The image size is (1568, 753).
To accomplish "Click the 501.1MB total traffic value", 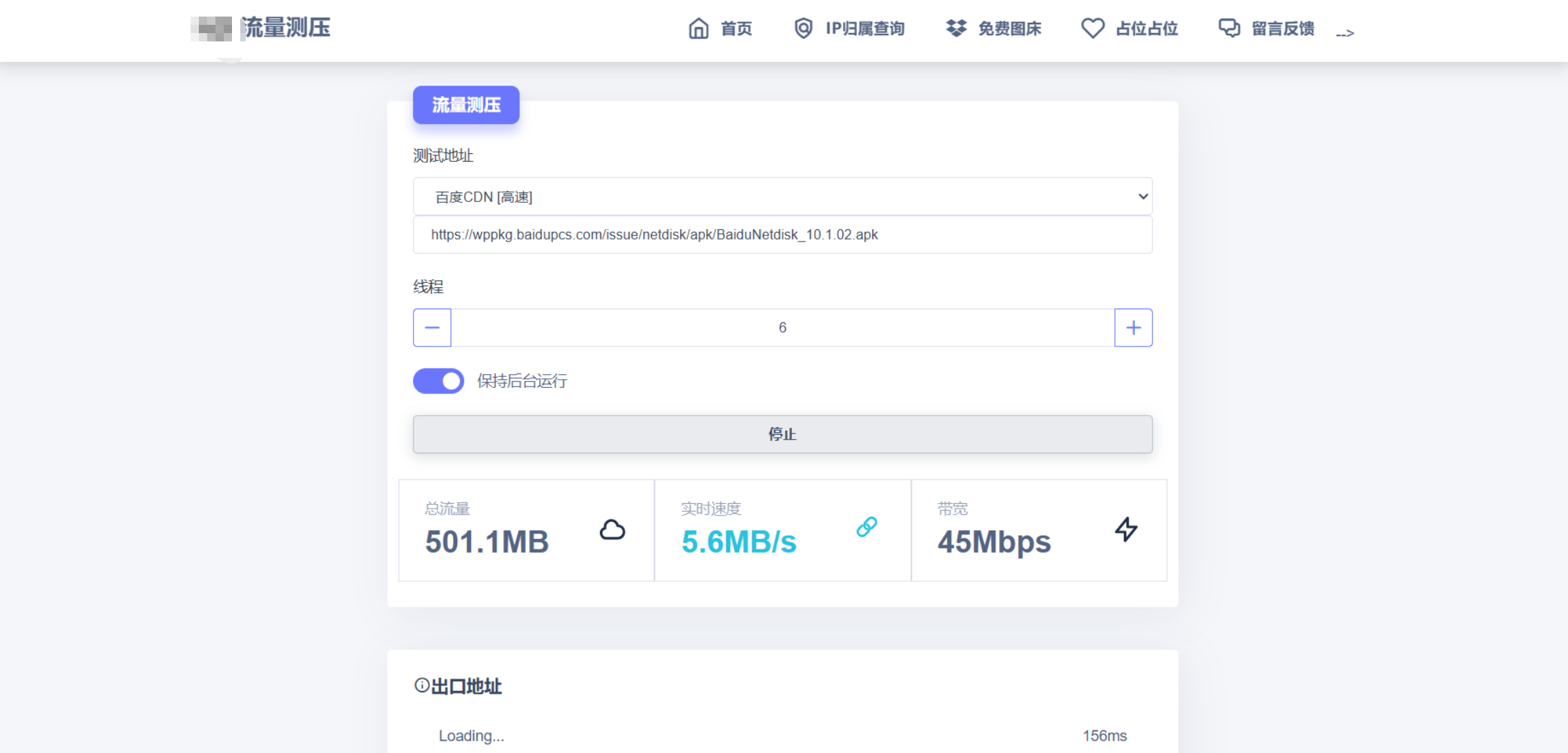I will click(x=487, y=542).
